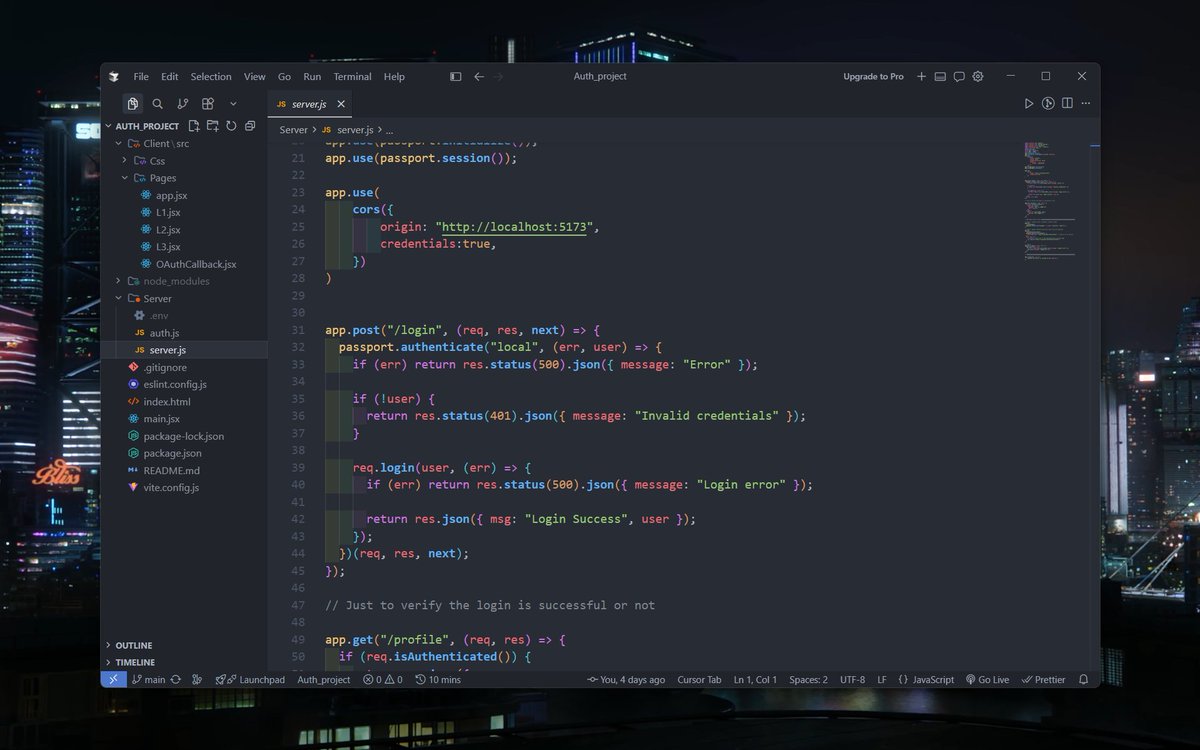The image size is (1200, 750).
Task: Open the editor more actions ellipsis
Action: [1086, 103]
